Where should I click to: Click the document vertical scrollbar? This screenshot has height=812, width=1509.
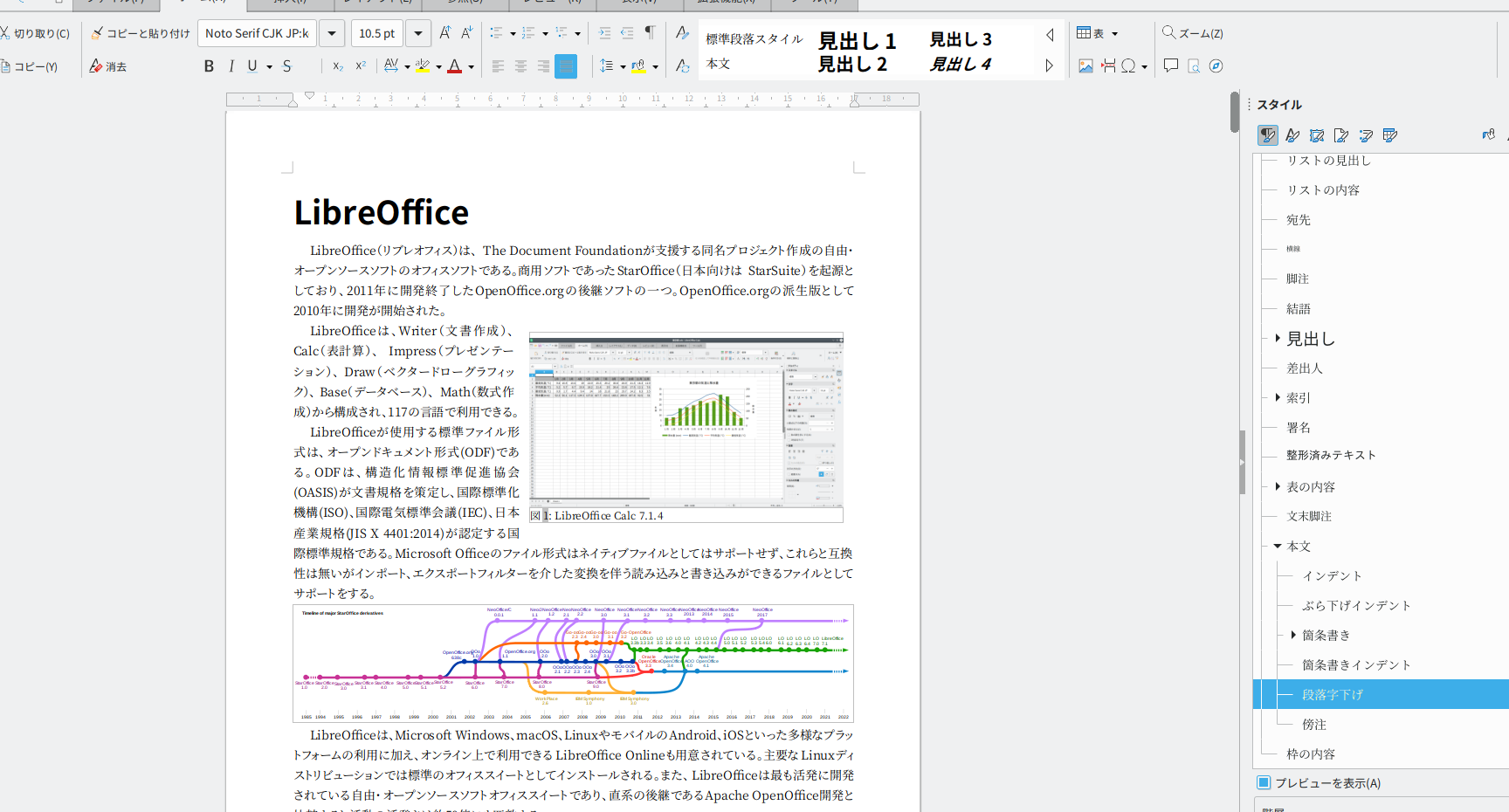(x=1234, y=112)
